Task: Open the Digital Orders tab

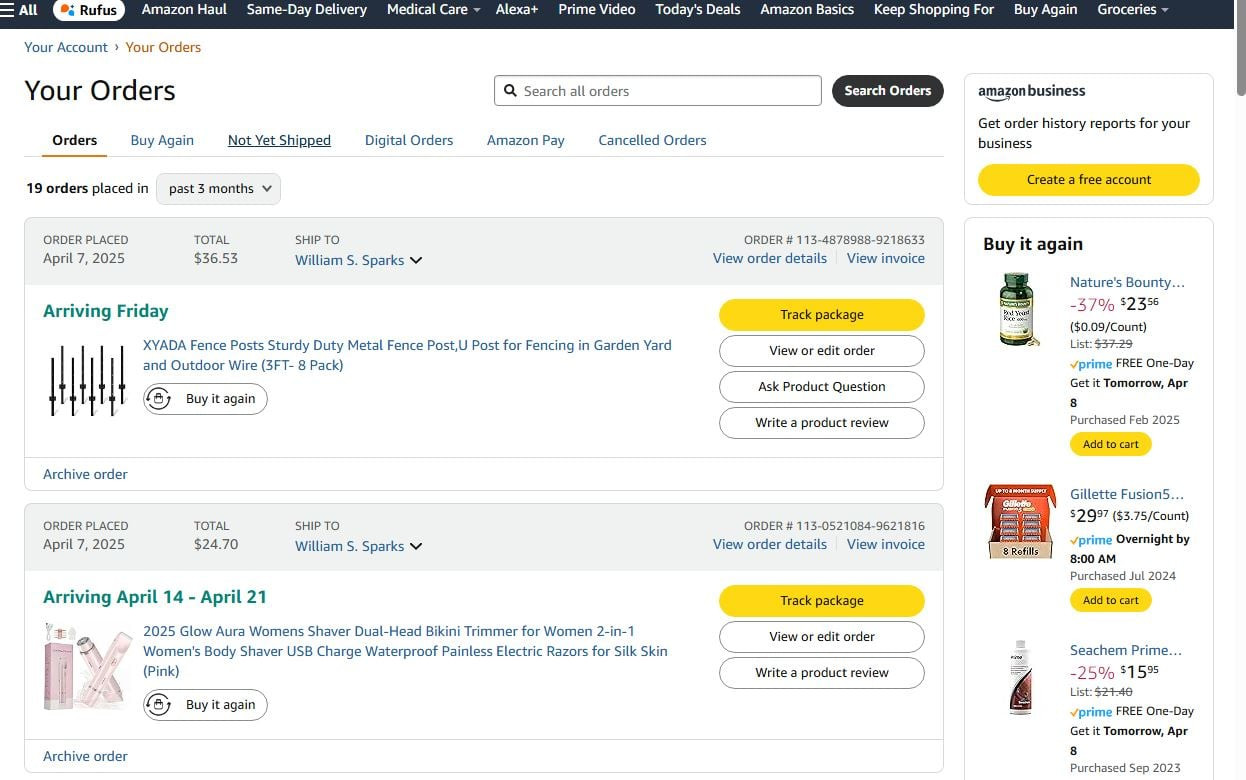Action: tap(409, 140)
